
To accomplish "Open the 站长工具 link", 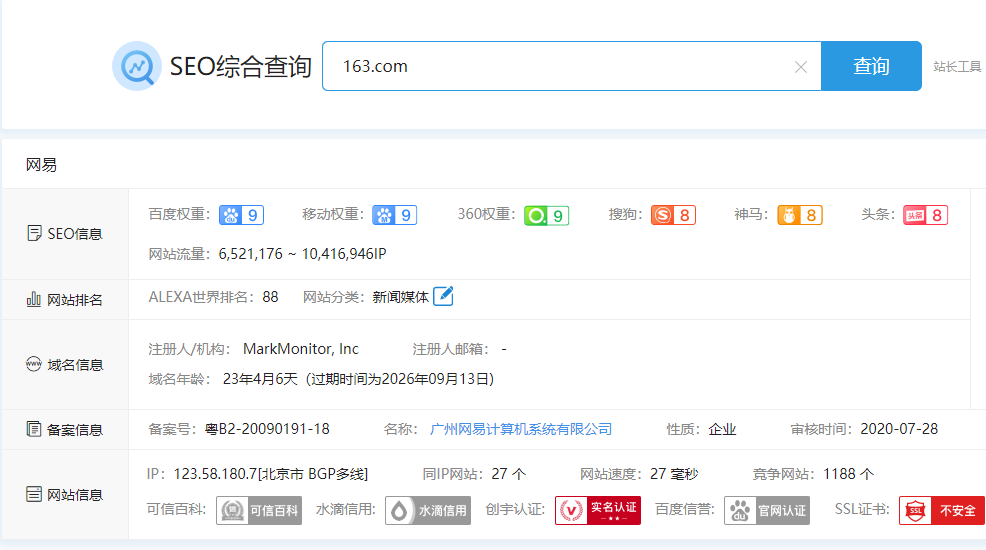I will (x=957, y=67).
